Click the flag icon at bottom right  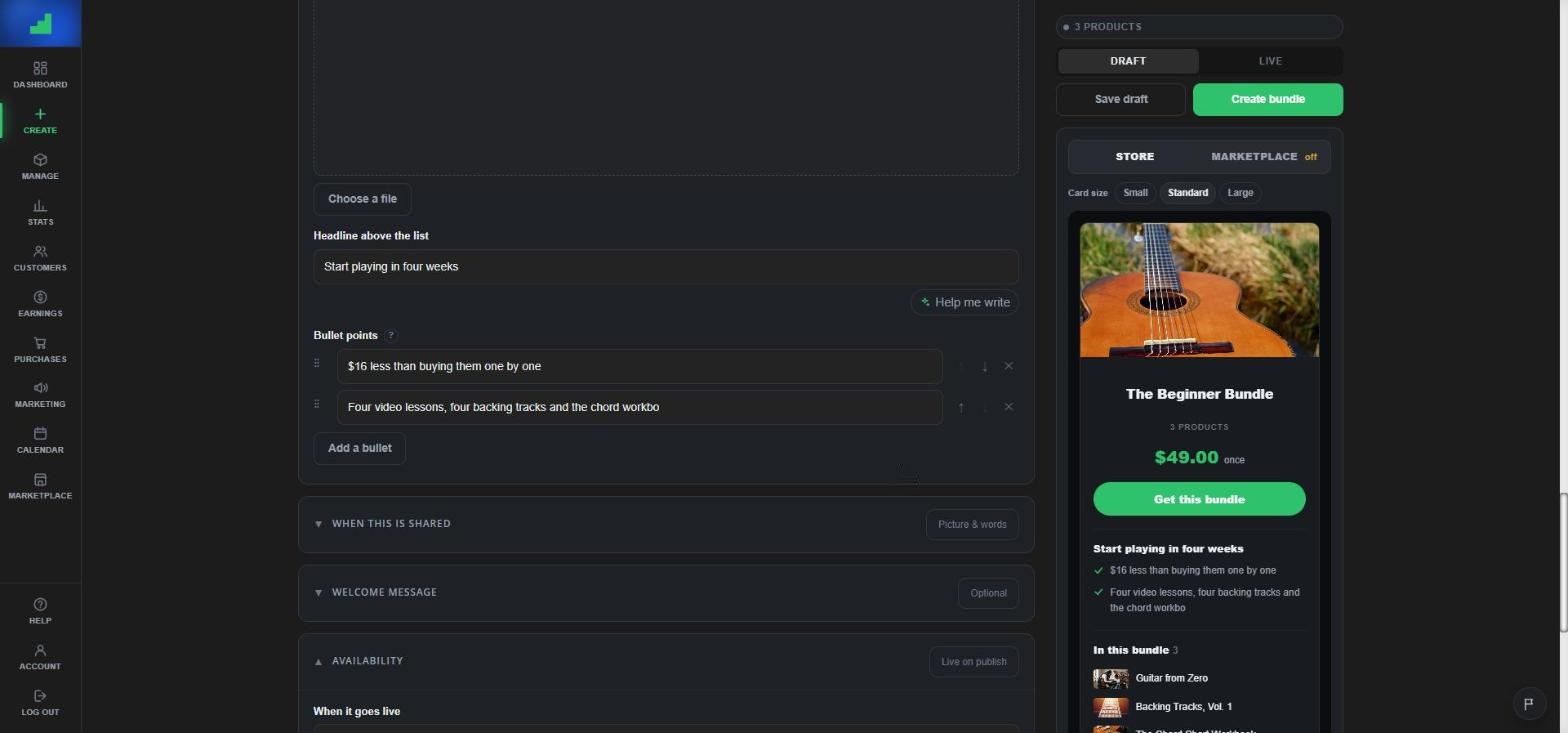coord(1528,704)
